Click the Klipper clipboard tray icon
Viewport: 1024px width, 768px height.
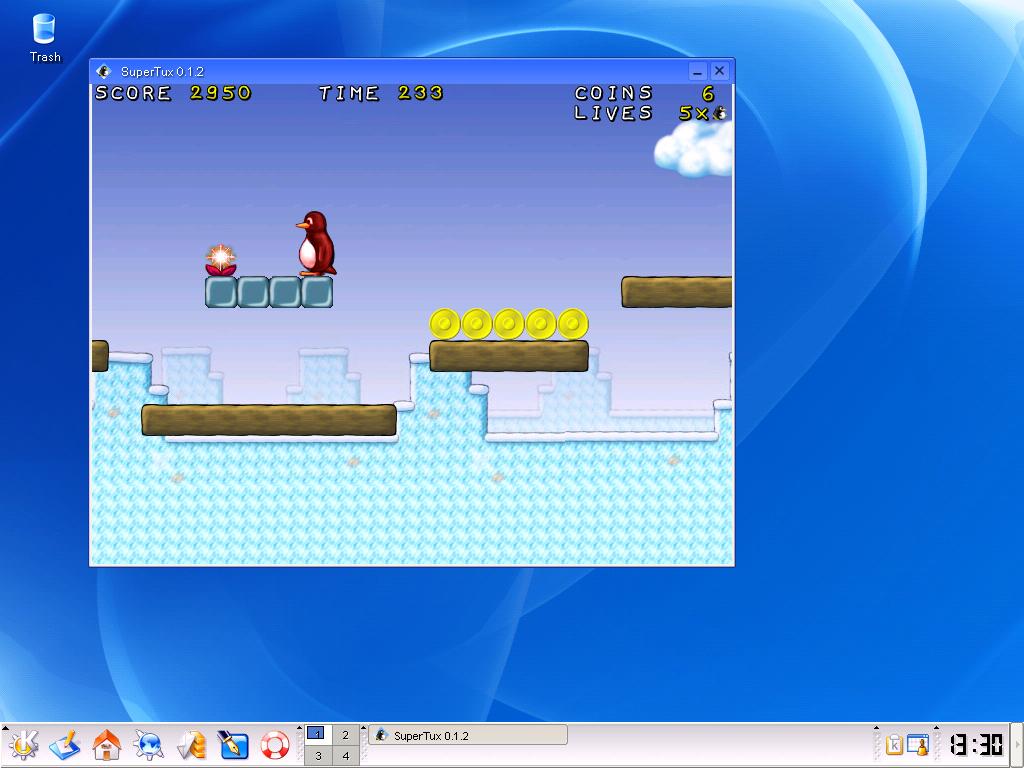pos(894,744)
